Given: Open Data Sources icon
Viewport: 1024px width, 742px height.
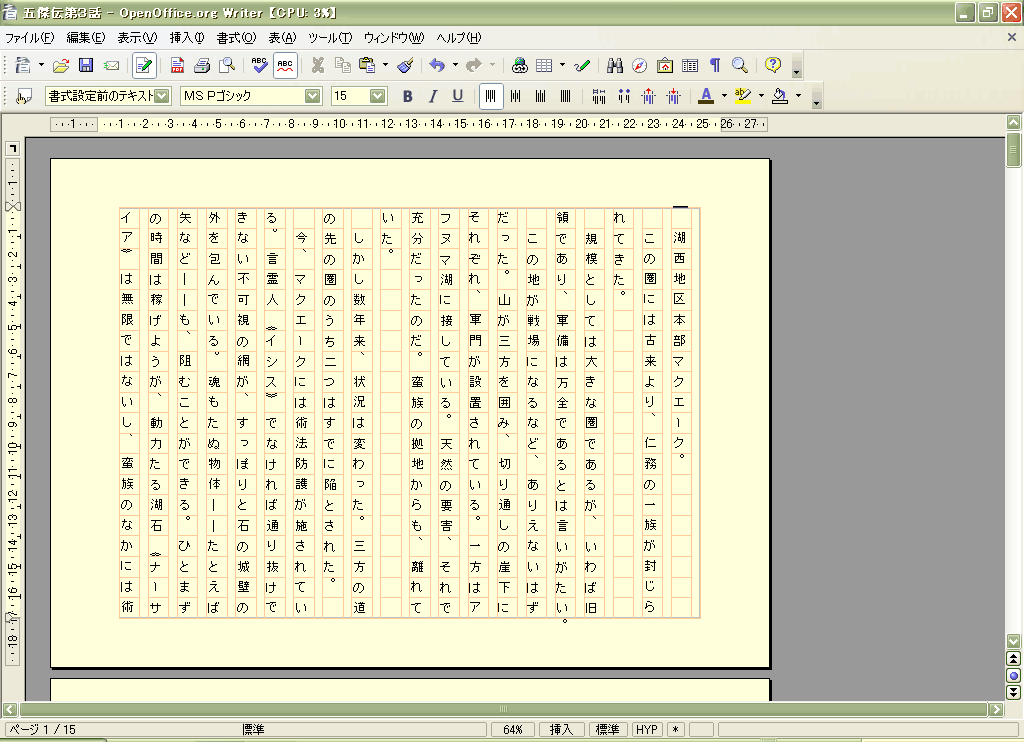Looking at the screenshot, I should coord(690,65).
